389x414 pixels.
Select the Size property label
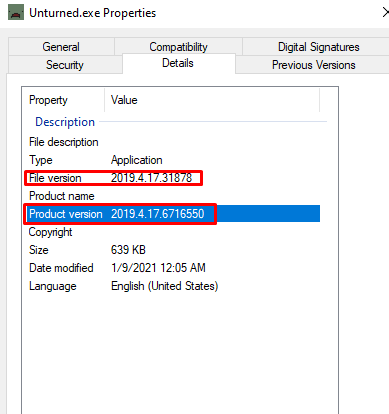pyautogui.click(x=39, y=250)
